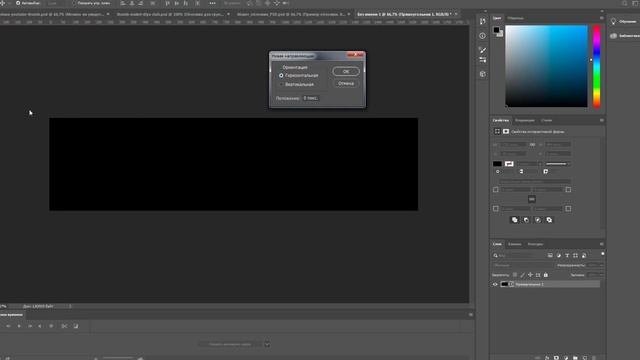
Task: Open the dropdown arrow next to the create timeline button
Action: [x=267, y=344]
